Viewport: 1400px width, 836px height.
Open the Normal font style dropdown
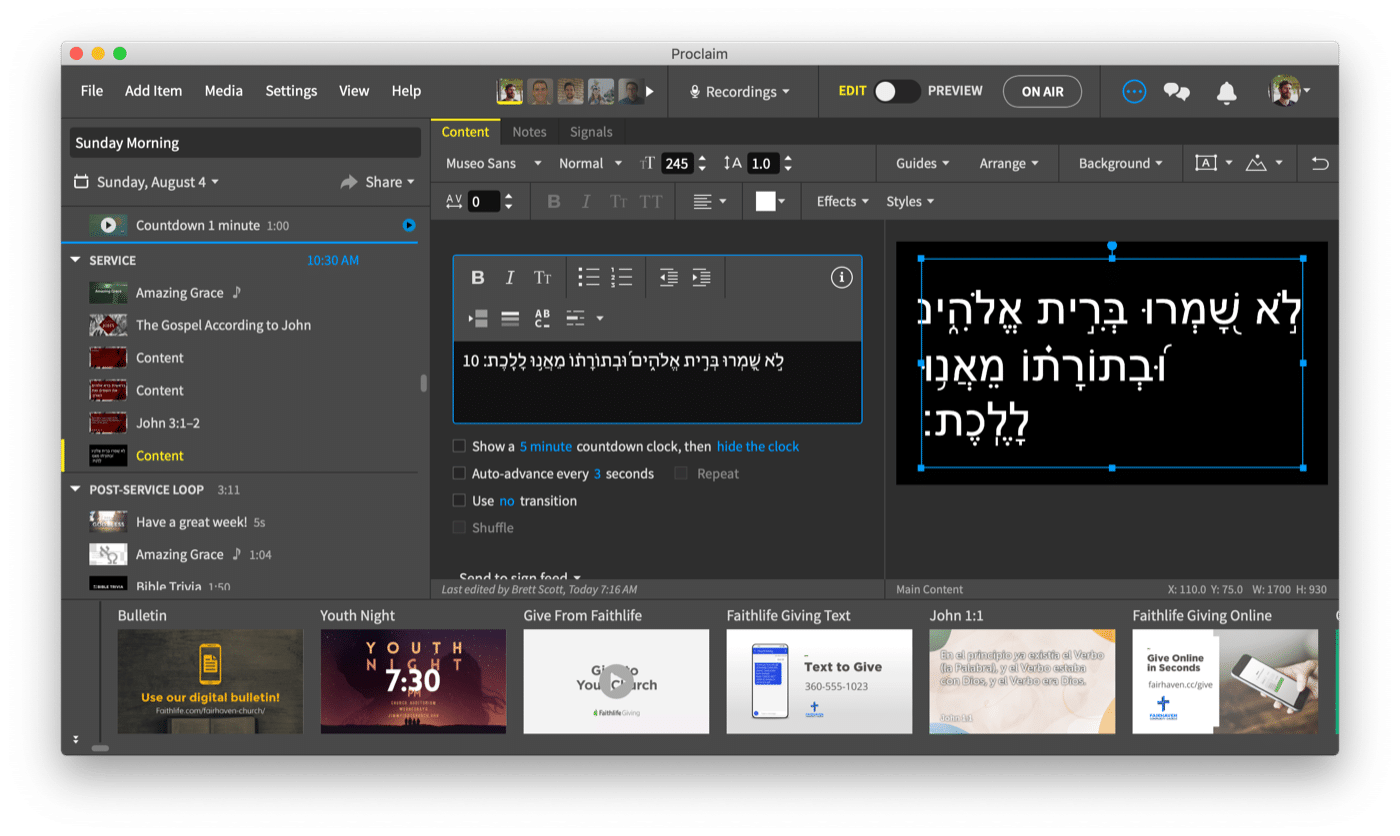(x=590, y=163)
